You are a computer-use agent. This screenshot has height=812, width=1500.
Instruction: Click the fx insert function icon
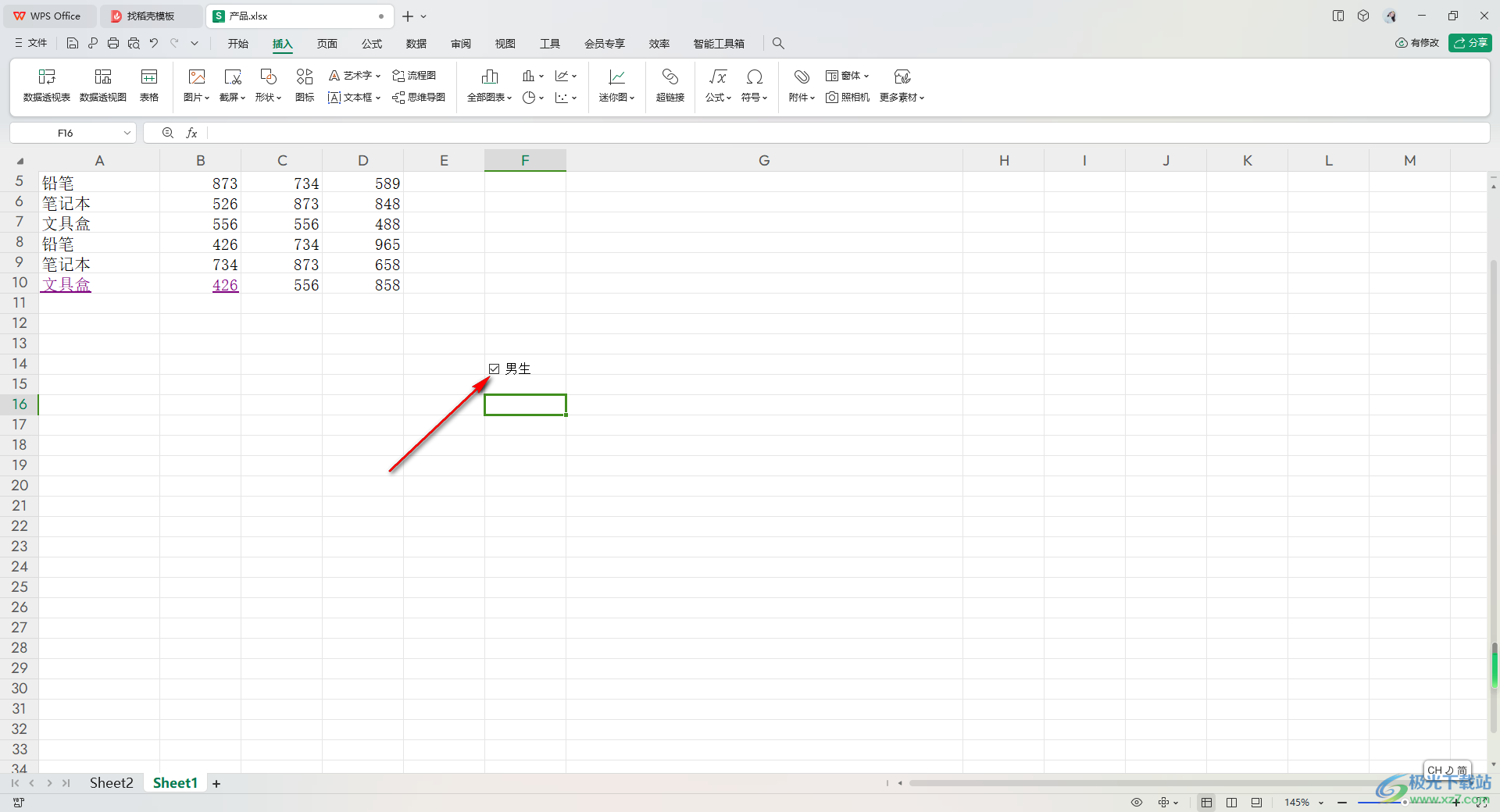[x=191, y=134]
